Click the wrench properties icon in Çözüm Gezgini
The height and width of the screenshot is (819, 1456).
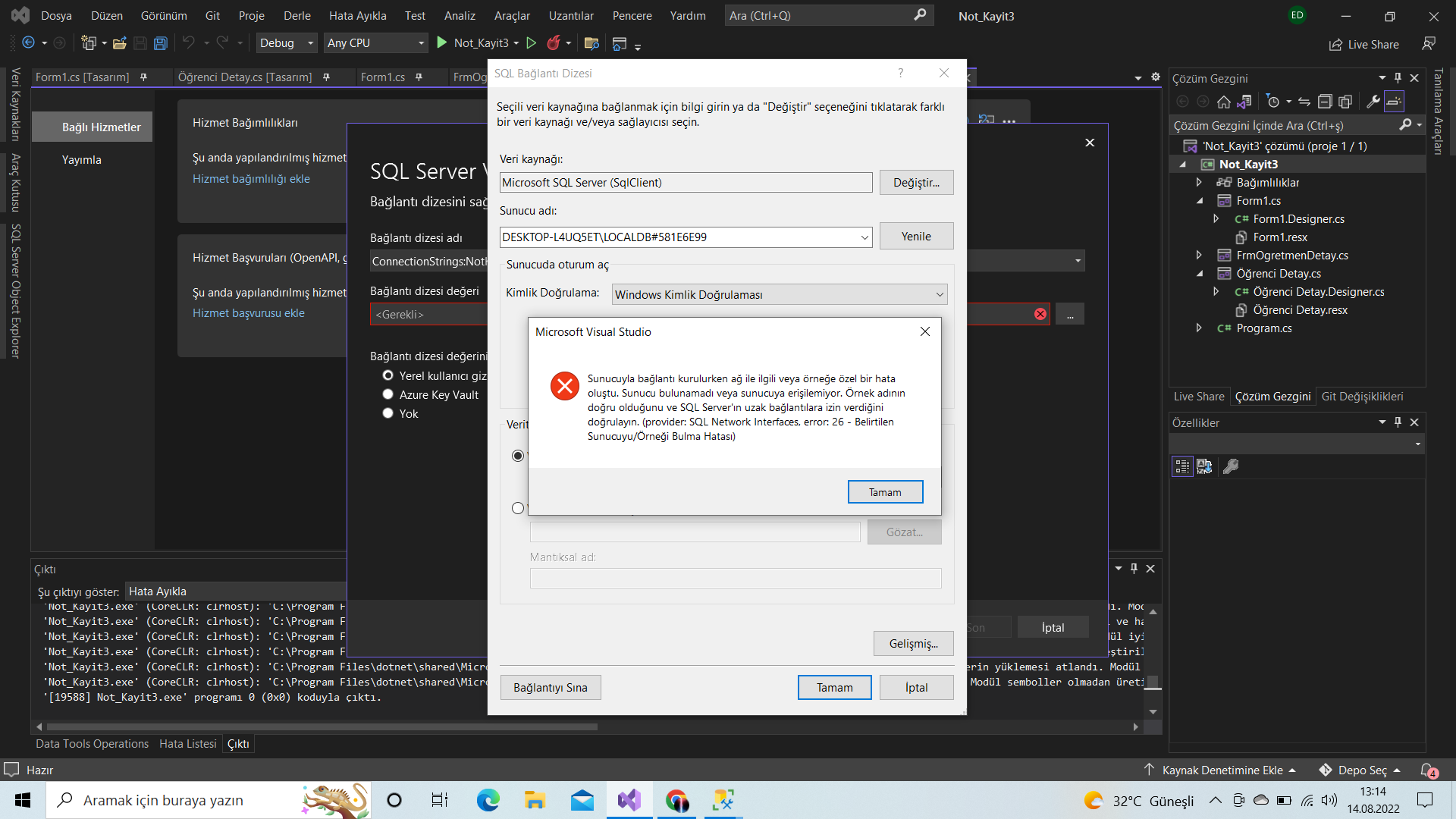1373,102
